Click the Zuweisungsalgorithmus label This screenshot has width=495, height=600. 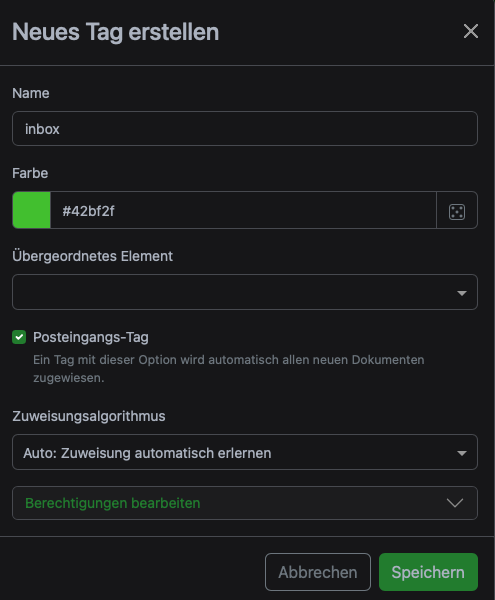[89, 416]
